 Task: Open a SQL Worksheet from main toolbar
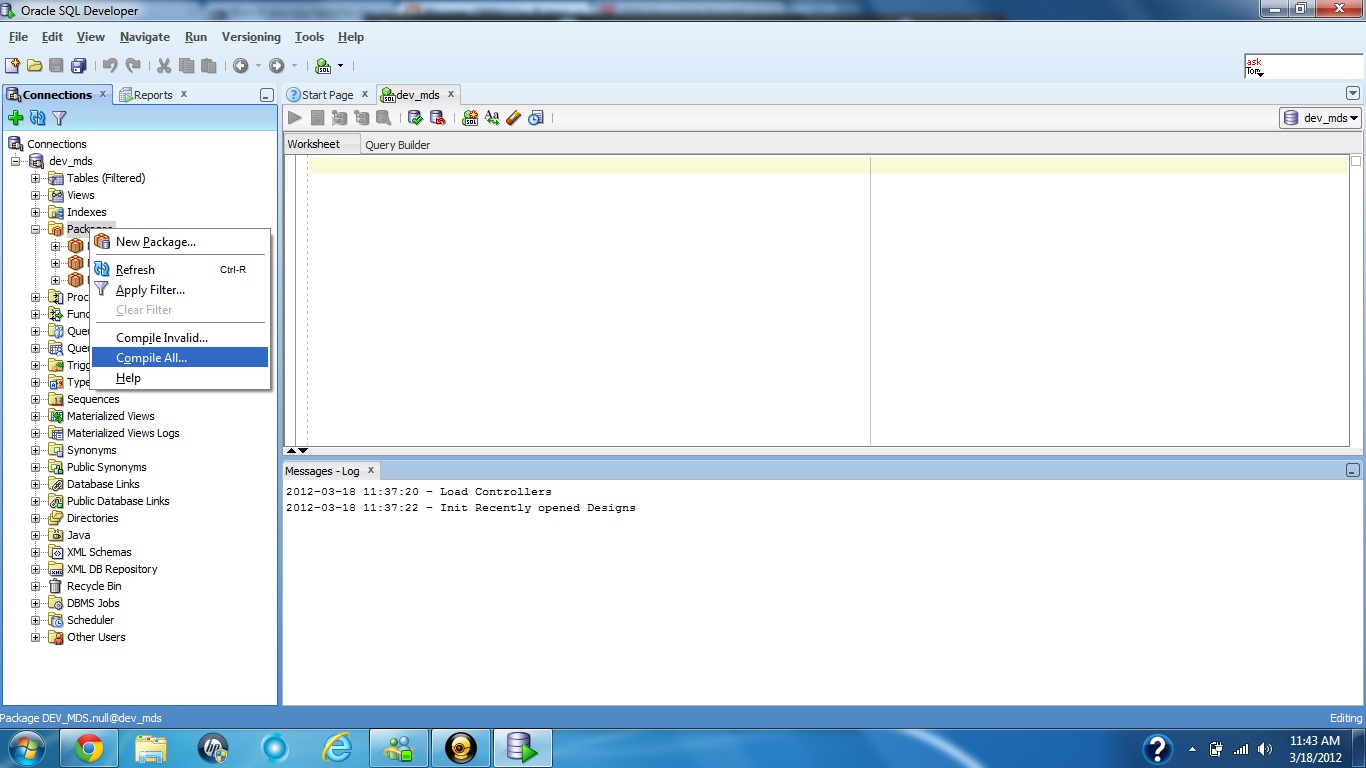click(323, 66)
